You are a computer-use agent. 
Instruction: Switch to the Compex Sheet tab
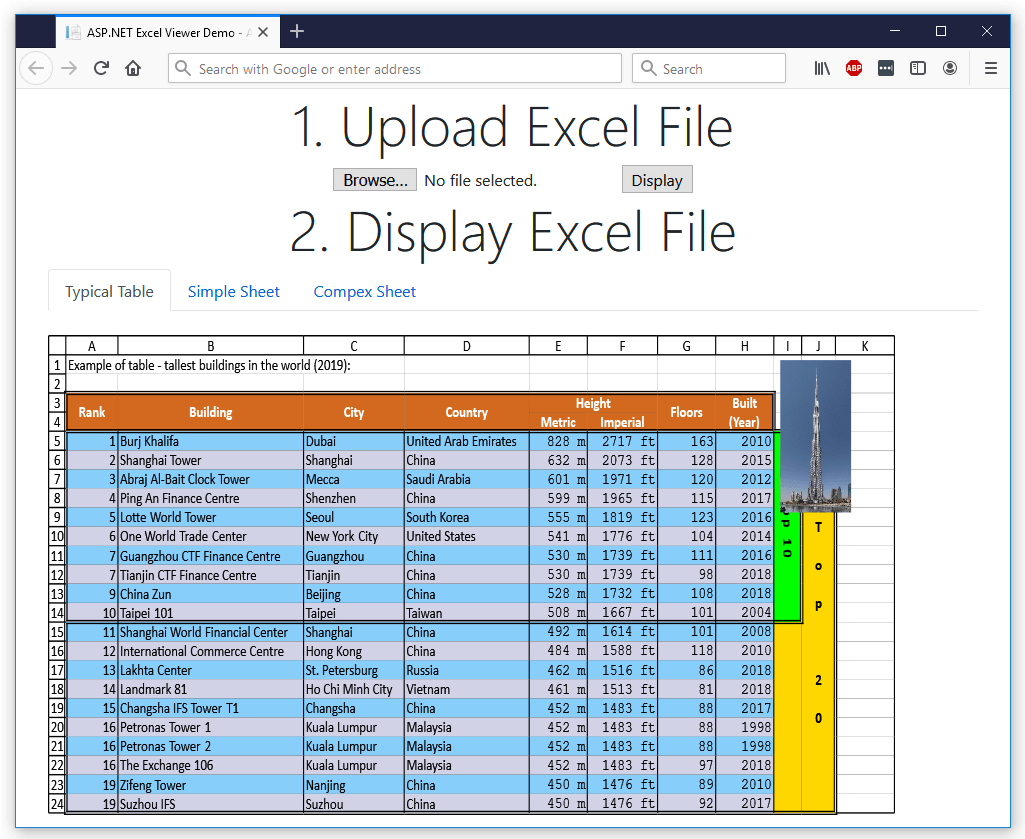click(365, 292)
